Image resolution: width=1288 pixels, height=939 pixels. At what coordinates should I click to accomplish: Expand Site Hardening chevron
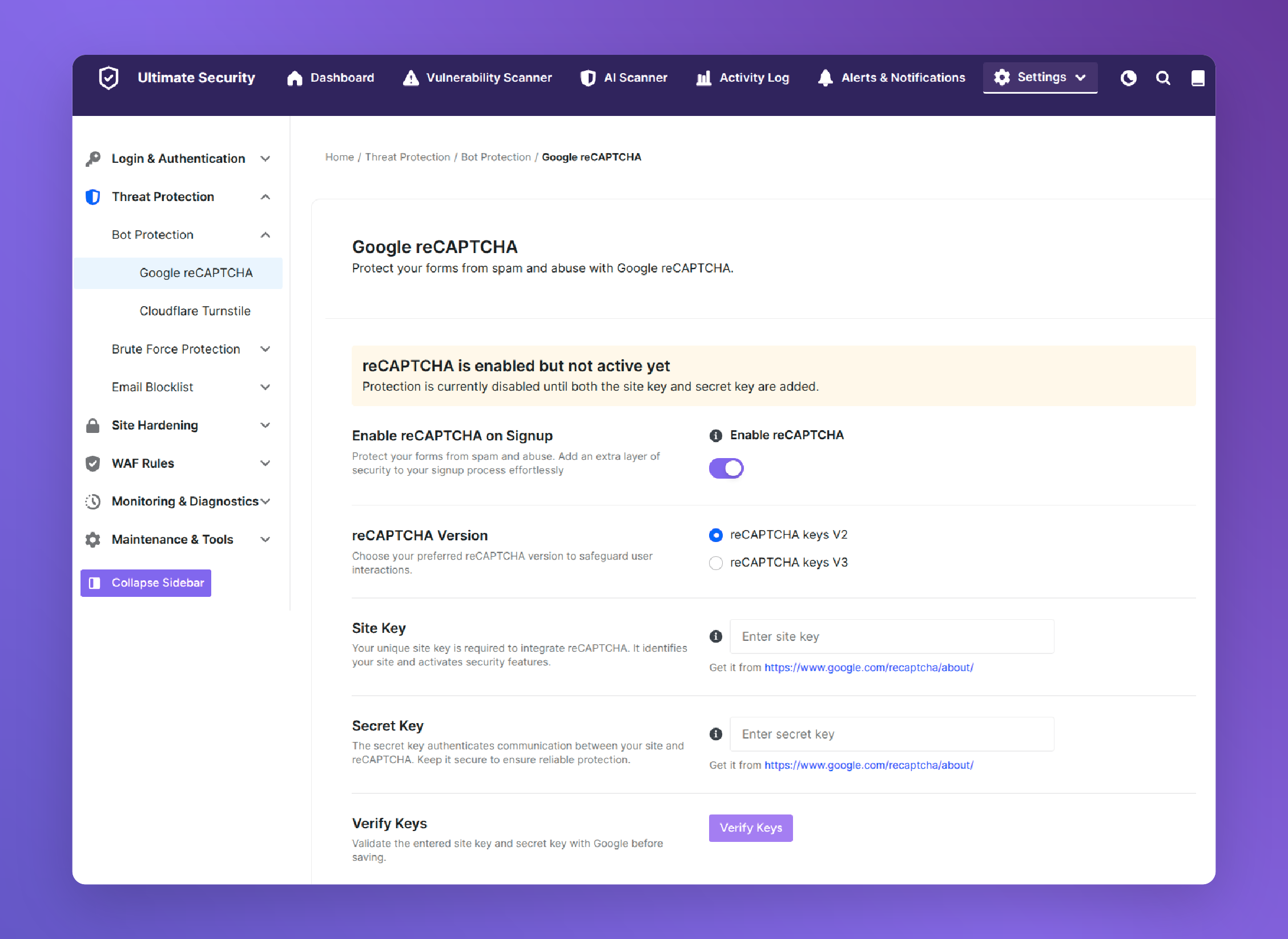[265, 426]
